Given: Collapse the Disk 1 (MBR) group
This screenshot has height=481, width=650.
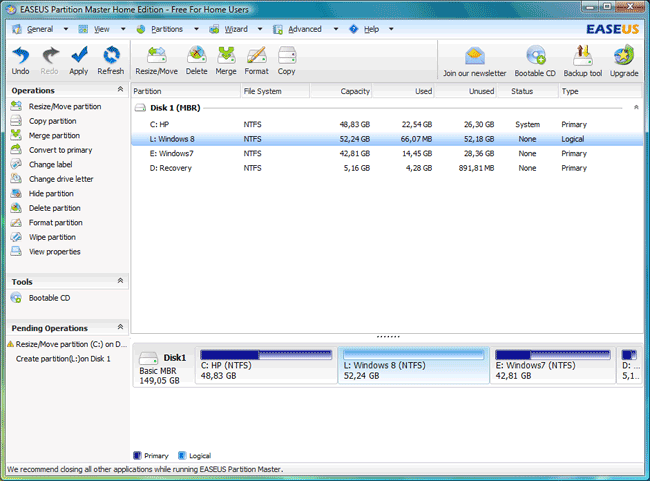Looking at the screenshot, I should click(x=635, y=108).
